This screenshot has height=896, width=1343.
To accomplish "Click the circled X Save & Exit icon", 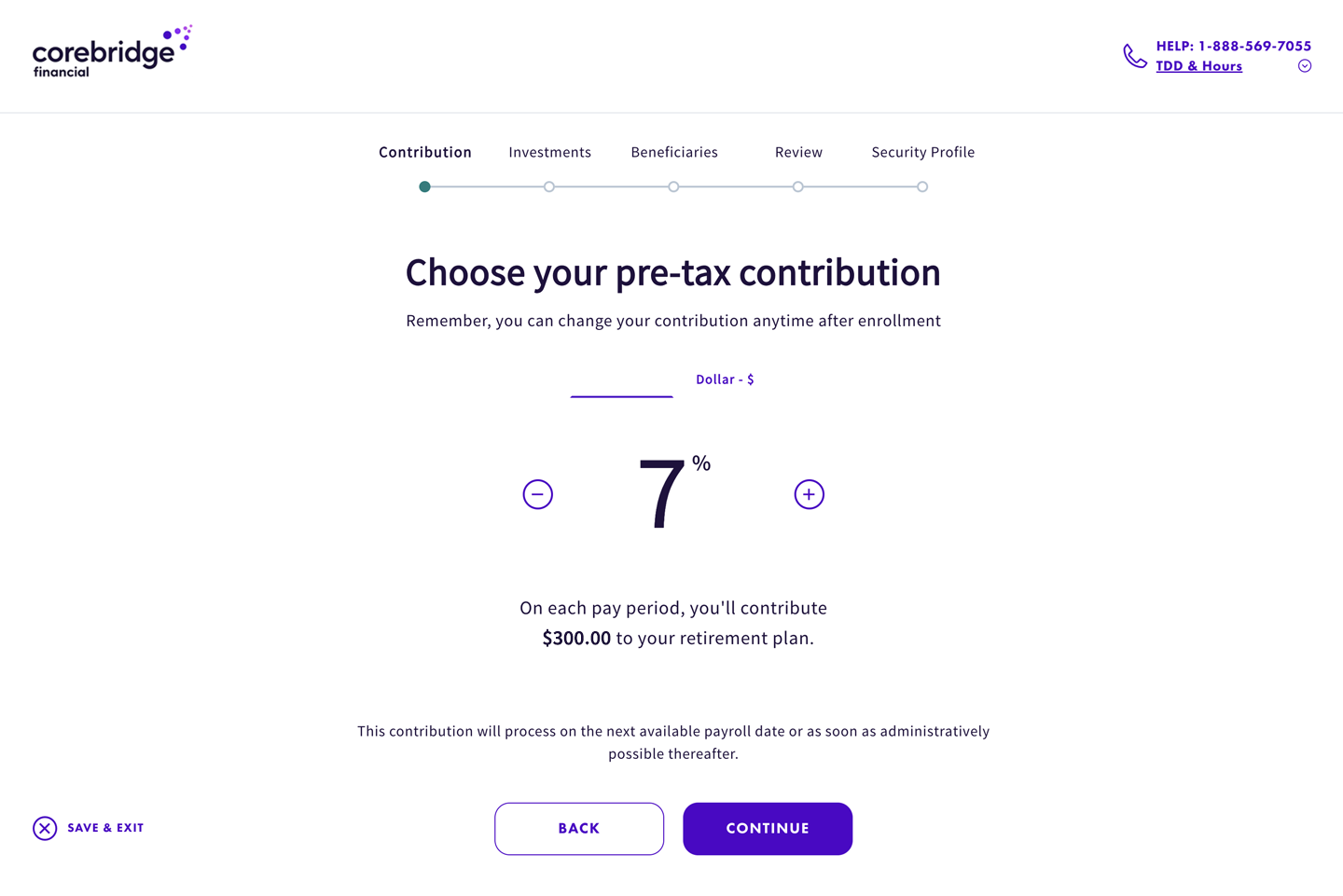I will click(45, 828).
